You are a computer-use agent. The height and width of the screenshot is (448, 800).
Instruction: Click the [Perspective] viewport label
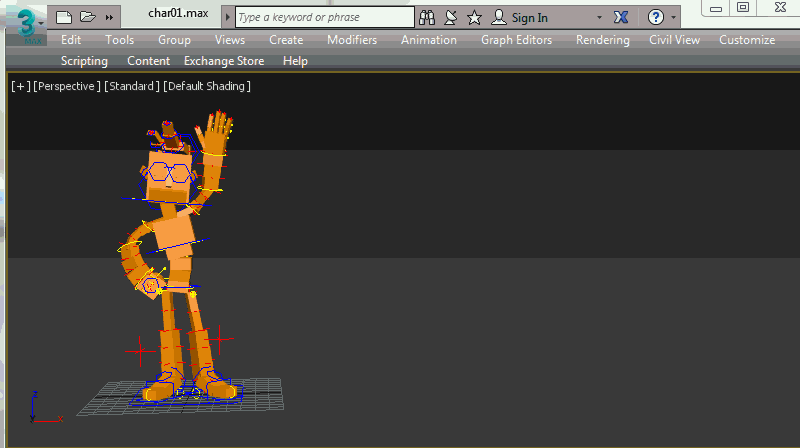[x=66, y=86]
